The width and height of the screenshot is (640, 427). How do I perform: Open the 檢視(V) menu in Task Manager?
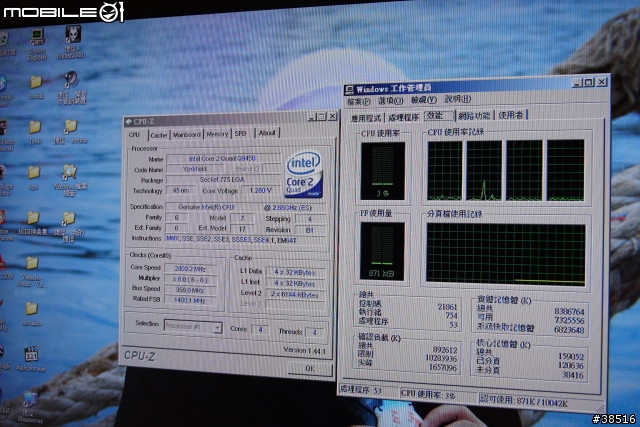424,100
